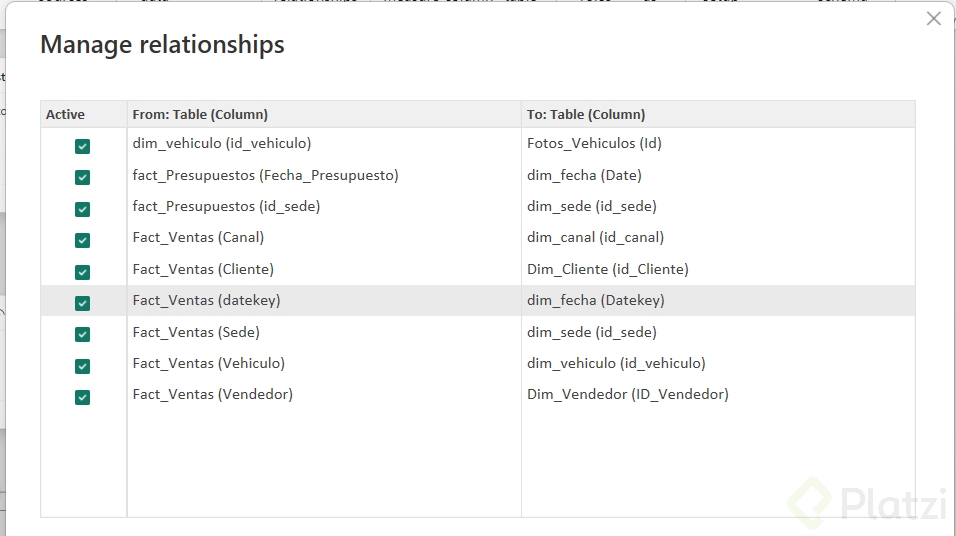Disable the Fact_Ventas (Vendedor) relationship checkbox
This screenshot has height=536, width=956.
[x=82, y=397]
